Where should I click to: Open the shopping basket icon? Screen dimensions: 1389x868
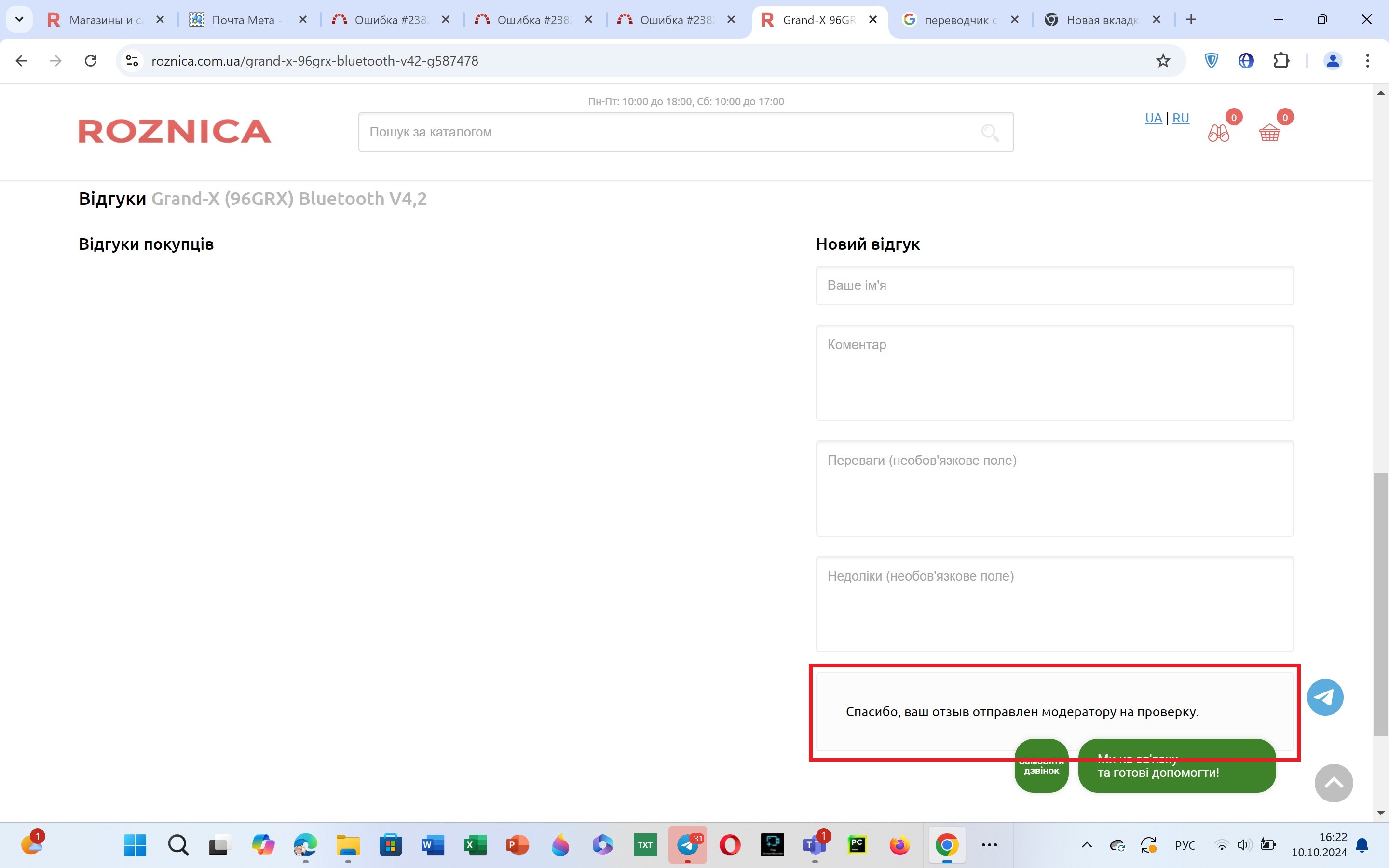(1269, 133)
